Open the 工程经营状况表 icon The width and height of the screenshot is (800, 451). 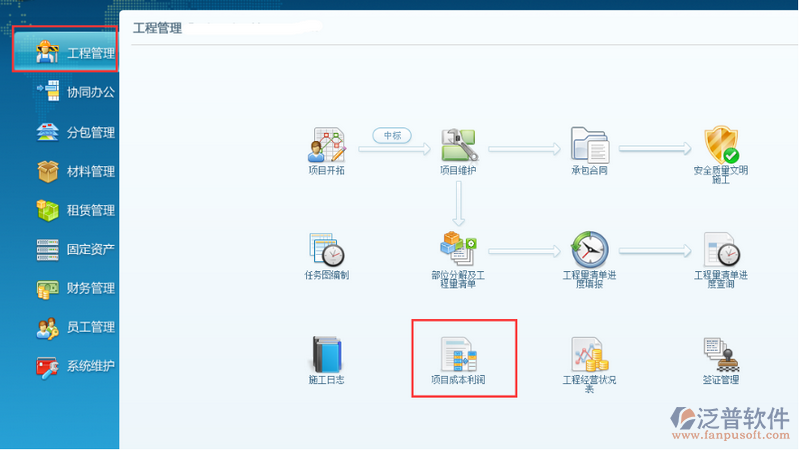590,354
